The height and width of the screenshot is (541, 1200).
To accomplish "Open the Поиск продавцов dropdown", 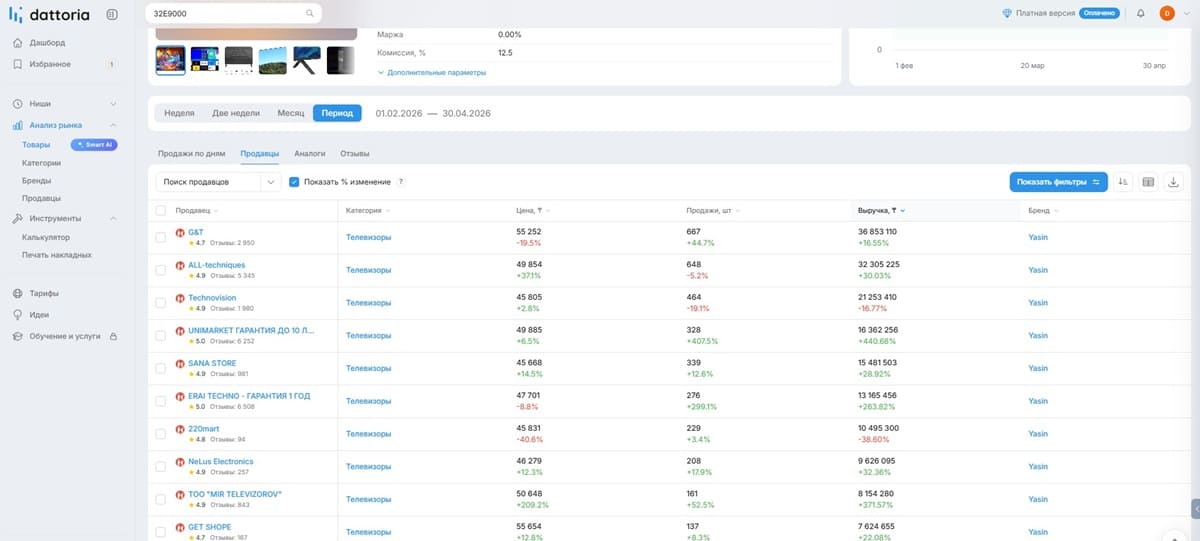I will point(219,182).
